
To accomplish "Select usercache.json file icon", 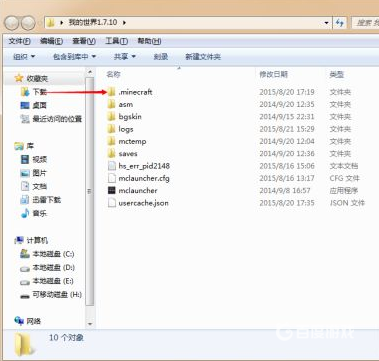I will [x=112, y=203].
